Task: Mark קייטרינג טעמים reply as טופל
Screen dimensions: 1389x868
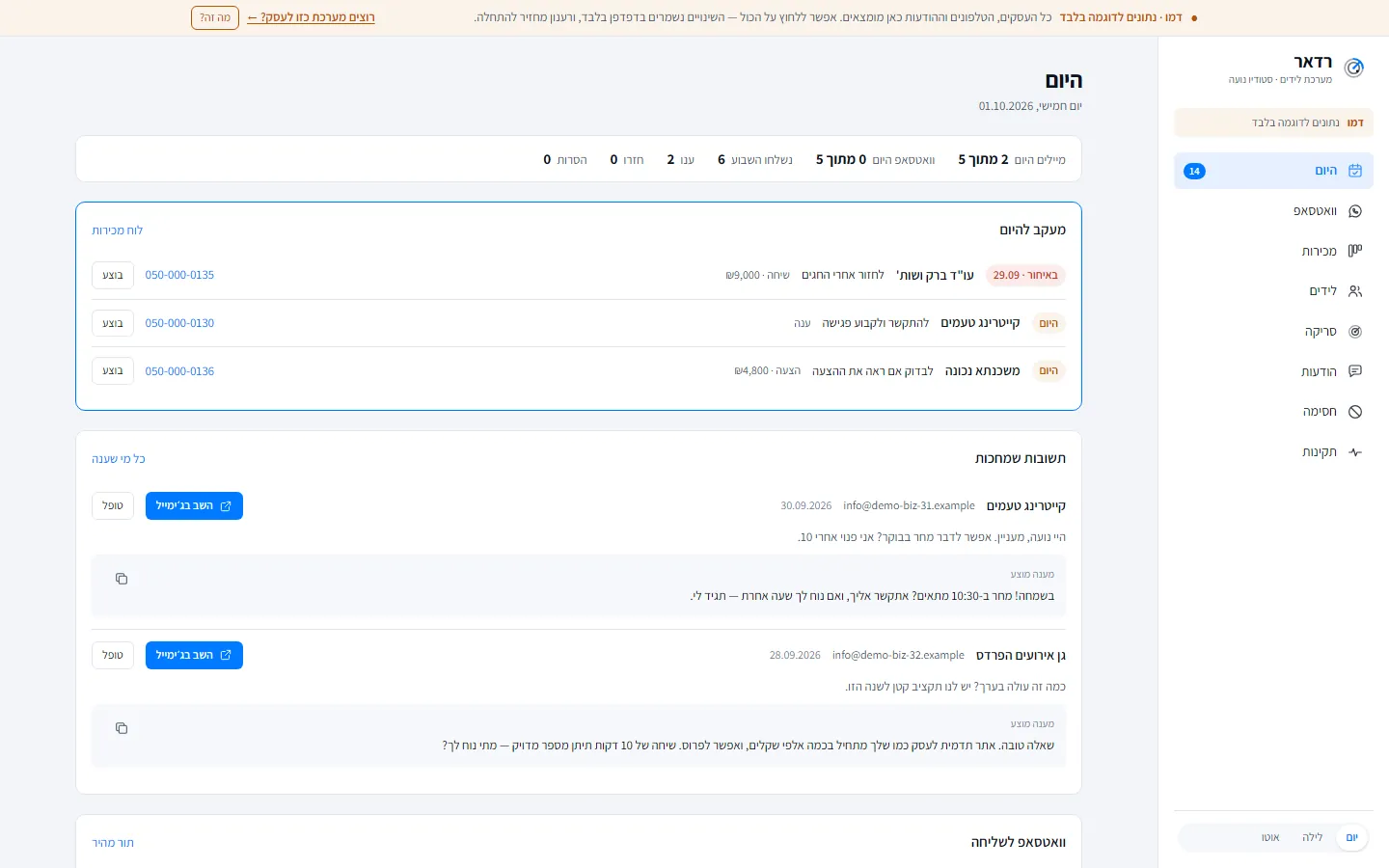Action: [113, 505]
